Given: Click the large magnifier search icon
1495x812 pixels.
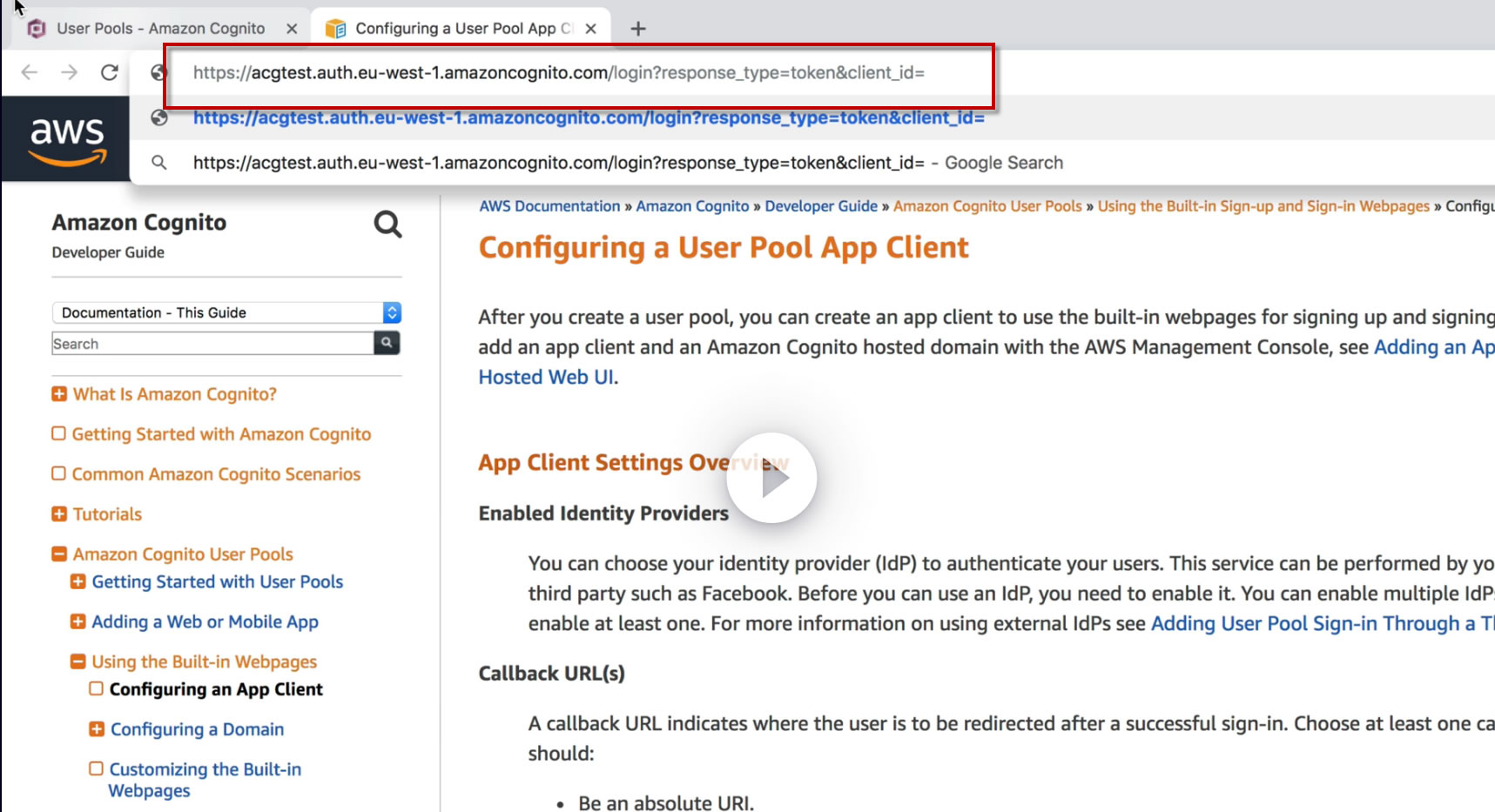Looking at the screenshot, I should point(387,225).
